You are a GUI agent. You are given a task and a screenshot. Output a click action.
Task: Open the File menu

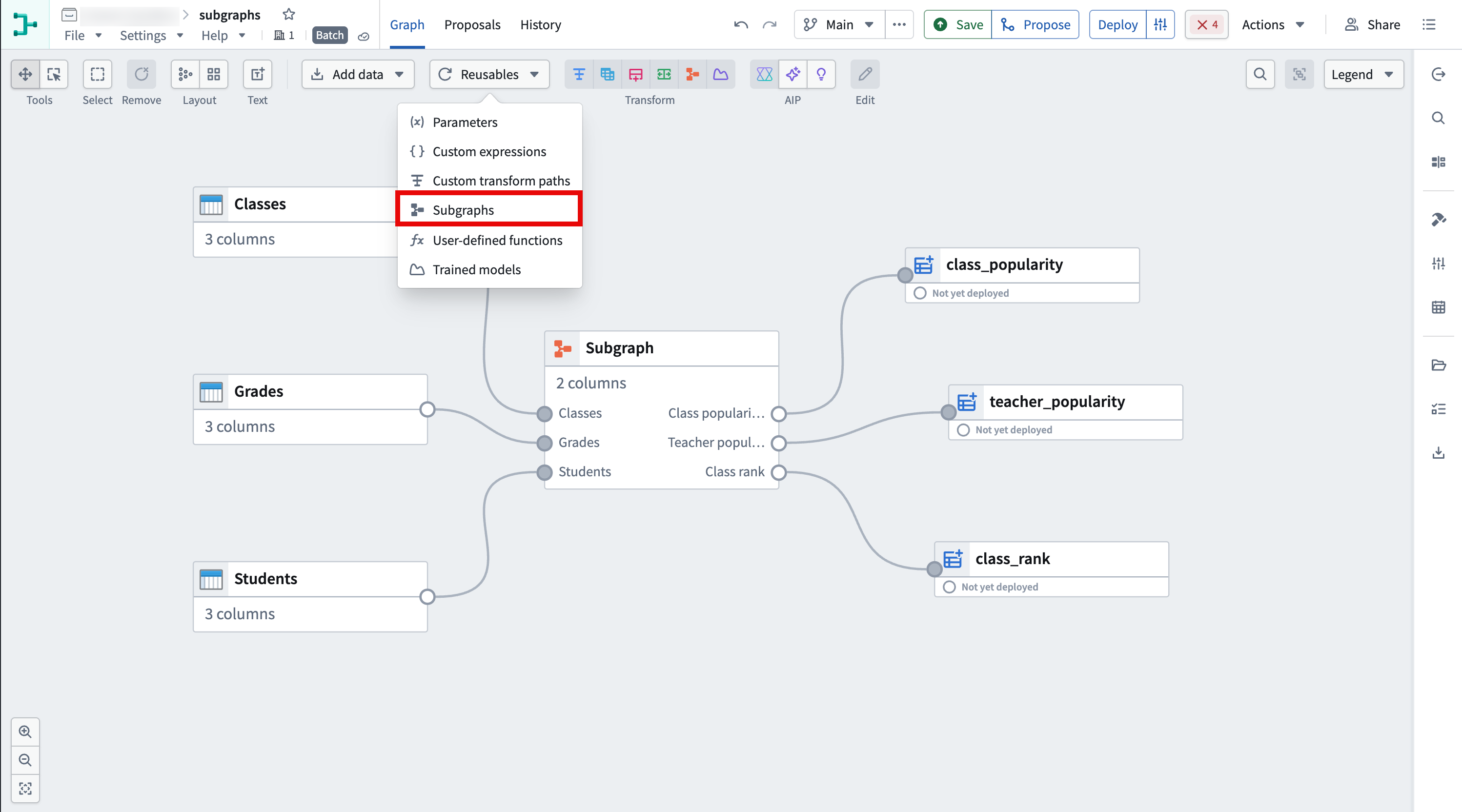tap(82, 35)
